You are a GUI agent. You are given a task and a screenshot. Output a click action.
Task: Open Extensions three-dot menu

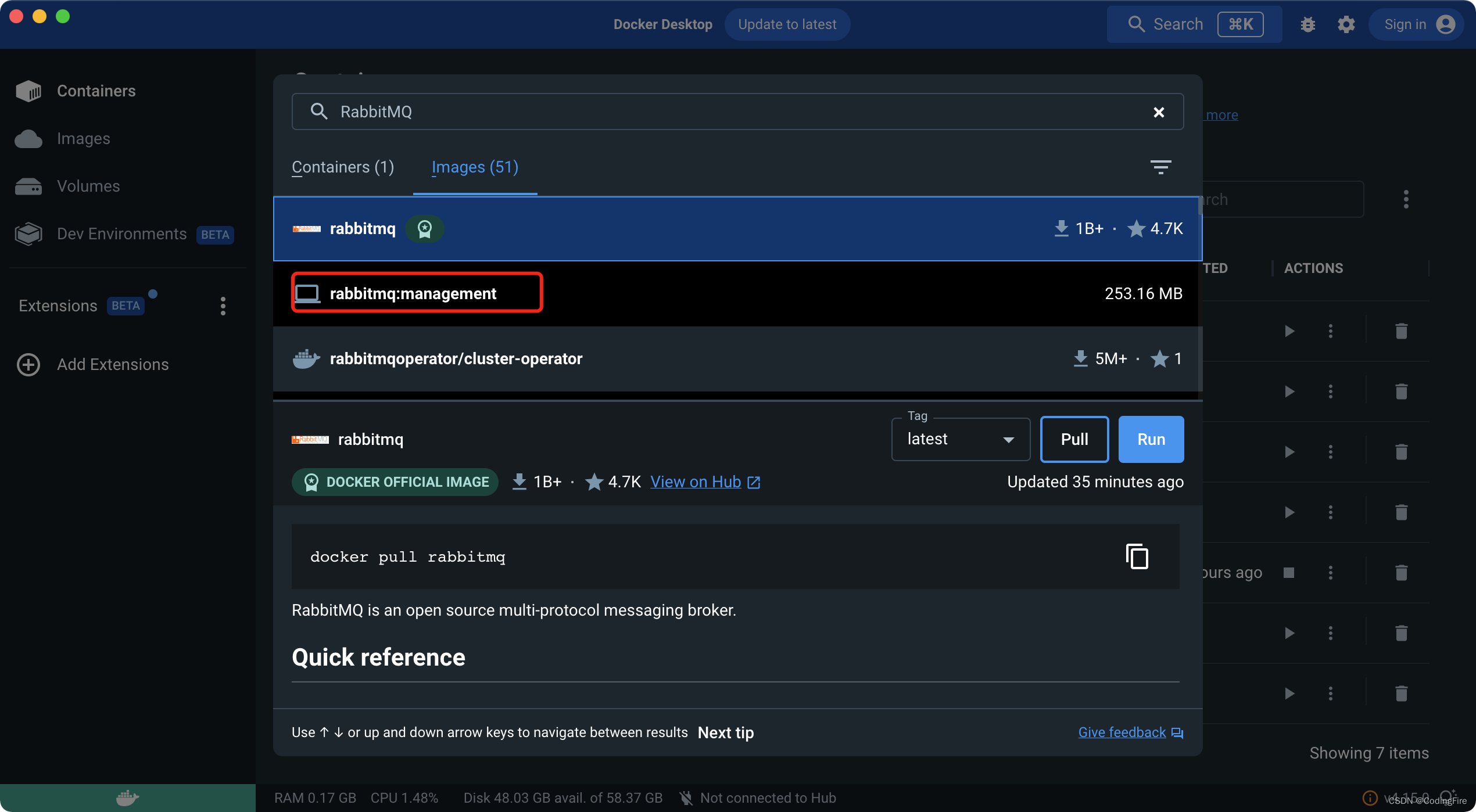coord(223,306)
